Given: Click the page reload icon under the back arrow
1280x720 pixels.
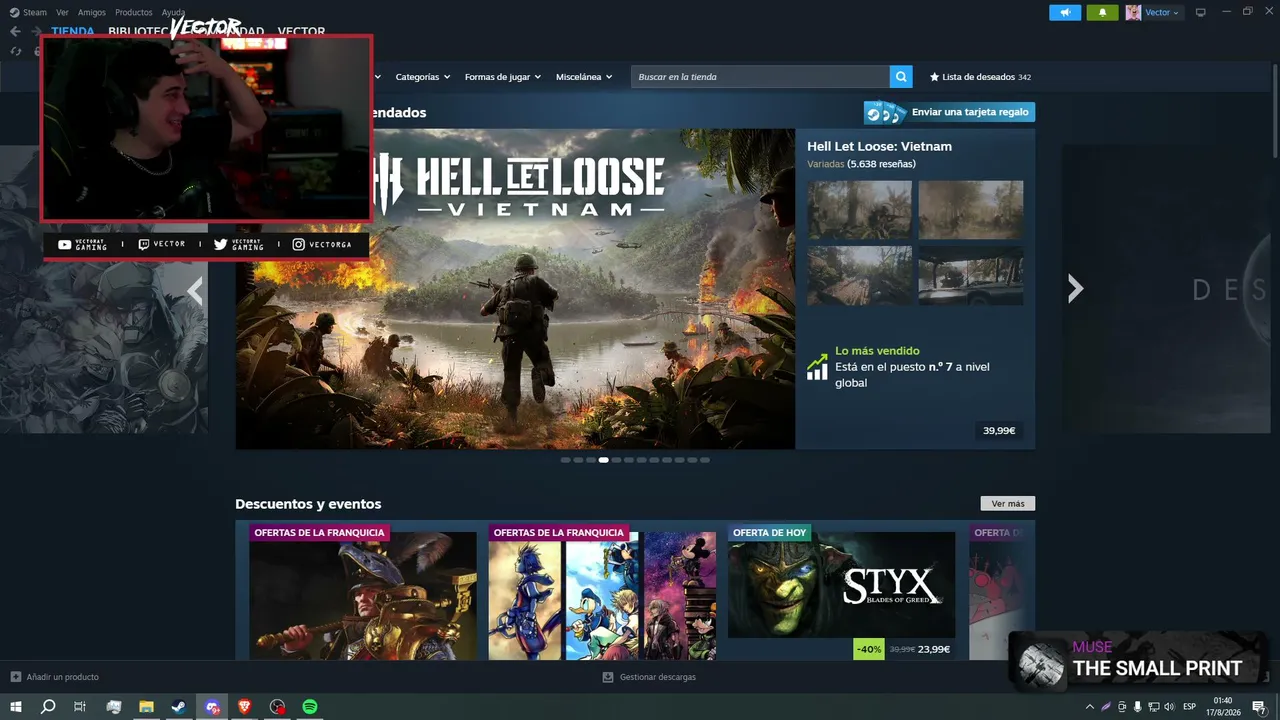Looking at the screenshot, I should click(x=15, y=51).
